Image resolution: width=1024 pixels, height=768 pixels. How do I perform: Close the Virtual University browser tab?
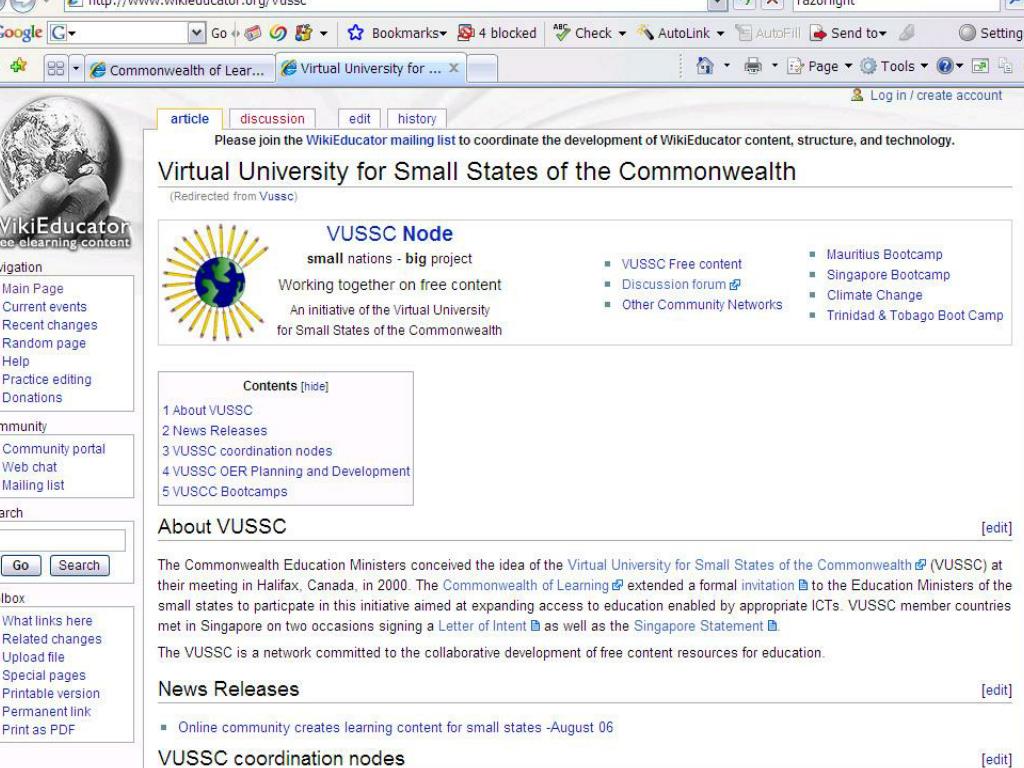click(454, 68)
